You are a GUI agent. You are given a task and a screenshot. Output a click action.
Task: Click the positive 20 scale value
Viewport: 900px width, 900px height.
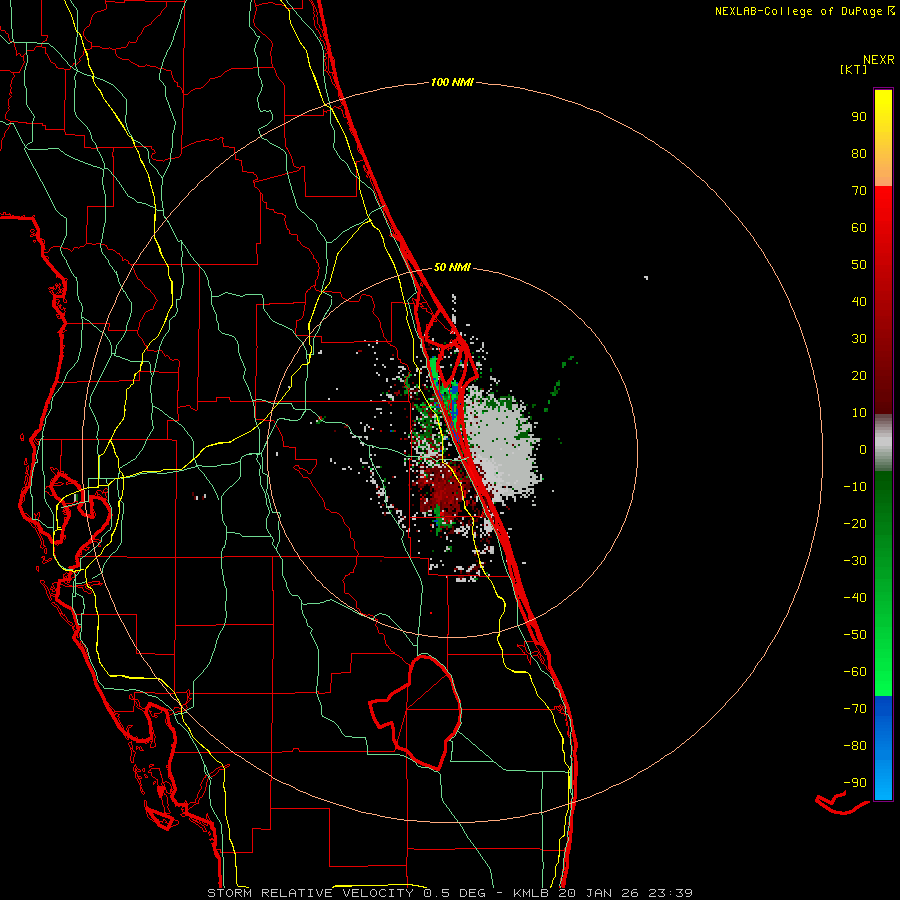(x=859, y=376)
